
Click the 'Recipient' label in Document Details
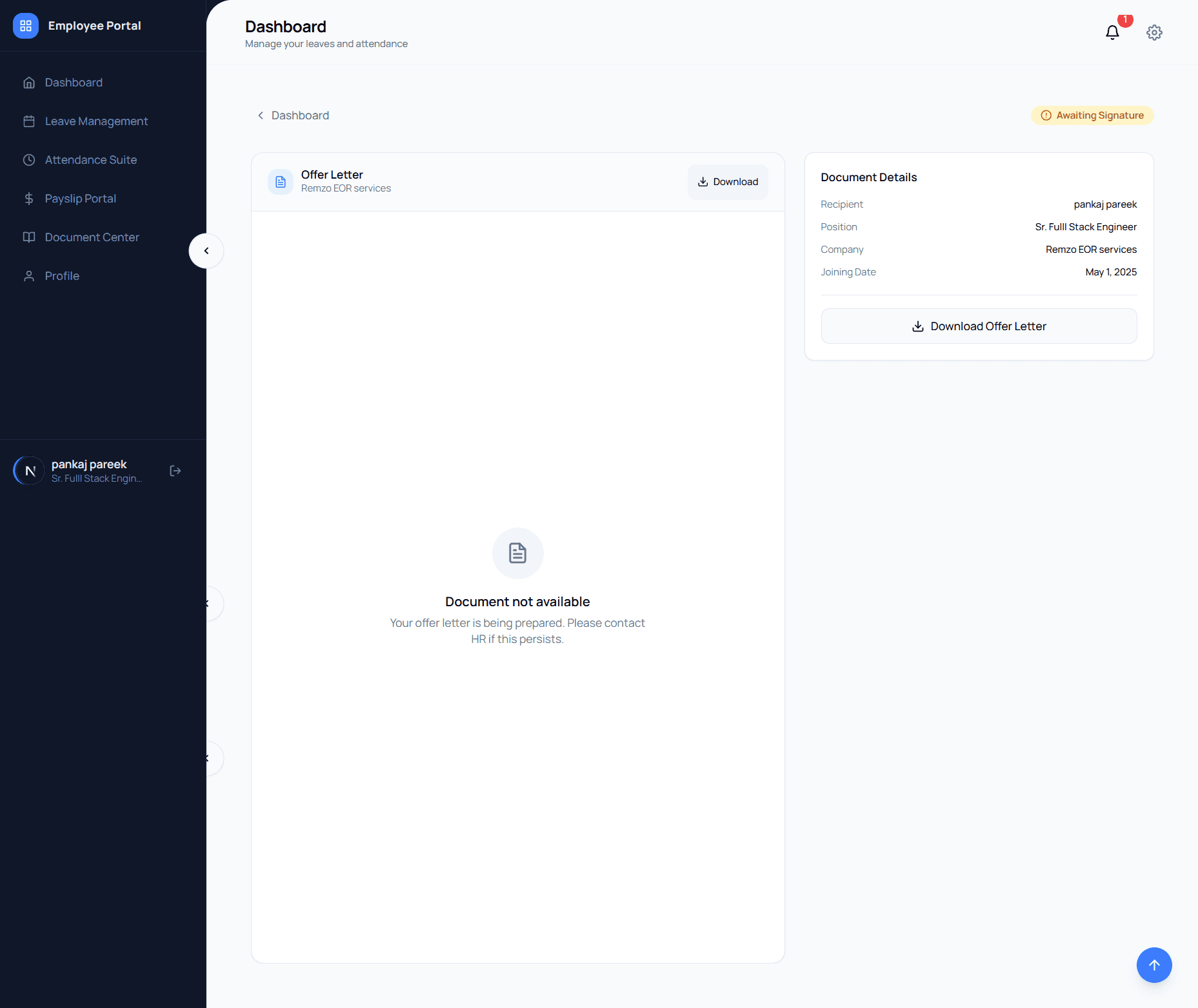click(842, 204)
